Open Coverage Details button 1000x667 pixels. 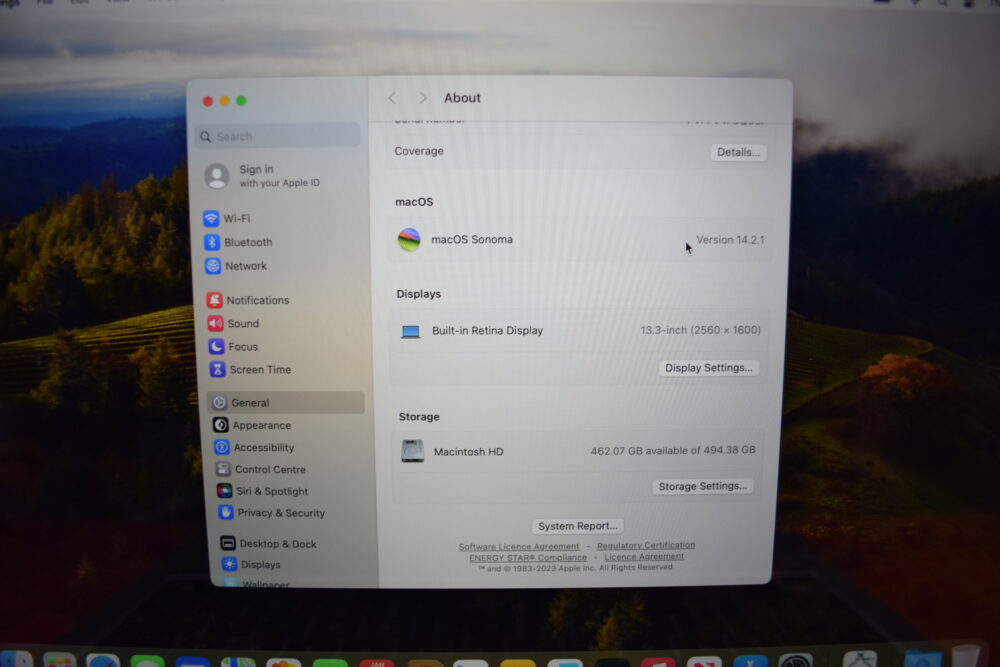click(x=738, y=152)
